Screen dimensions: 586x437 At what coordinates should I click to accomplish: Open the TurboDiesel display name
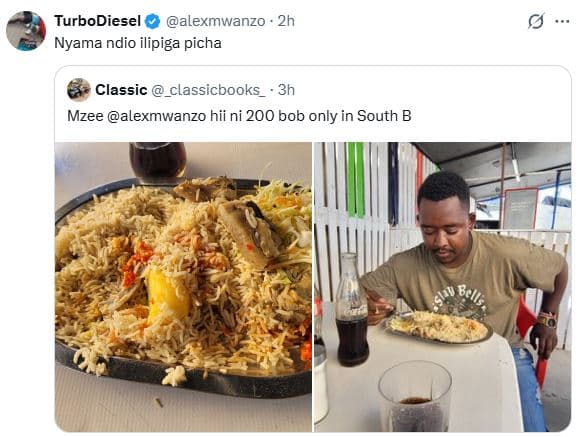[x=98, y=21]
